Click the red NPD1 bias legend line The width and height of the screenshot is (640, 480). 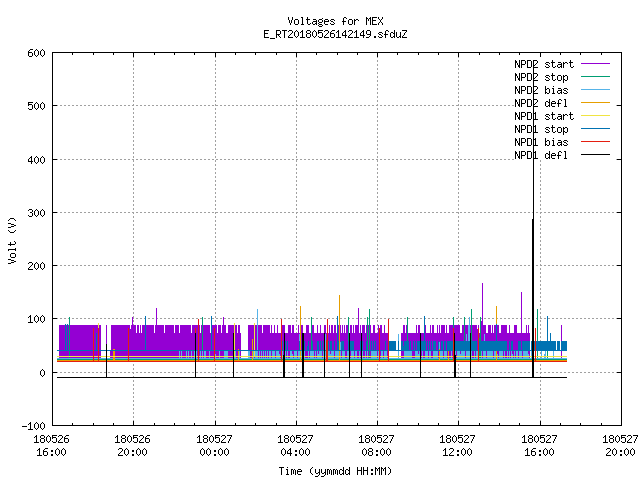point(595,142)
